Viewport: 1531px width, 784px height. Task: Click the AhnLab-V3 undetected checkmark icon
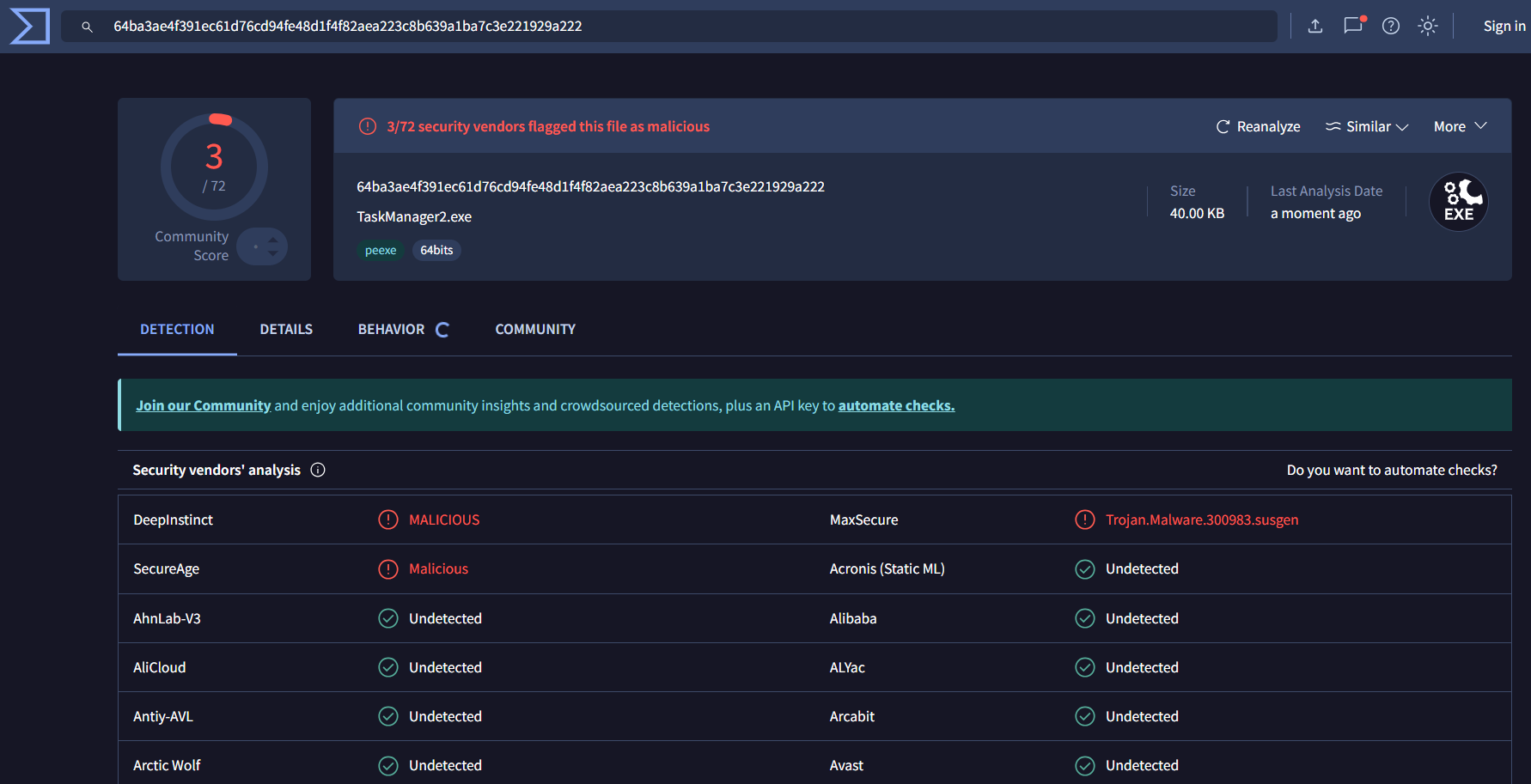coord(388,618)
